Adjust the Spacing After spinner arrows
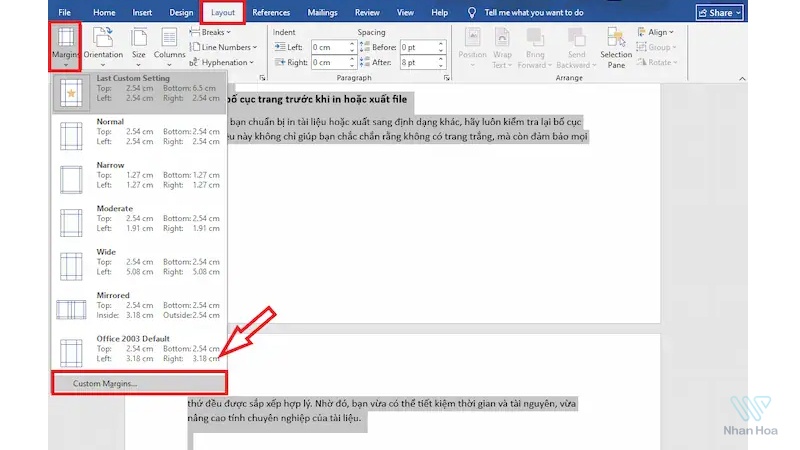 coord(441,62)
